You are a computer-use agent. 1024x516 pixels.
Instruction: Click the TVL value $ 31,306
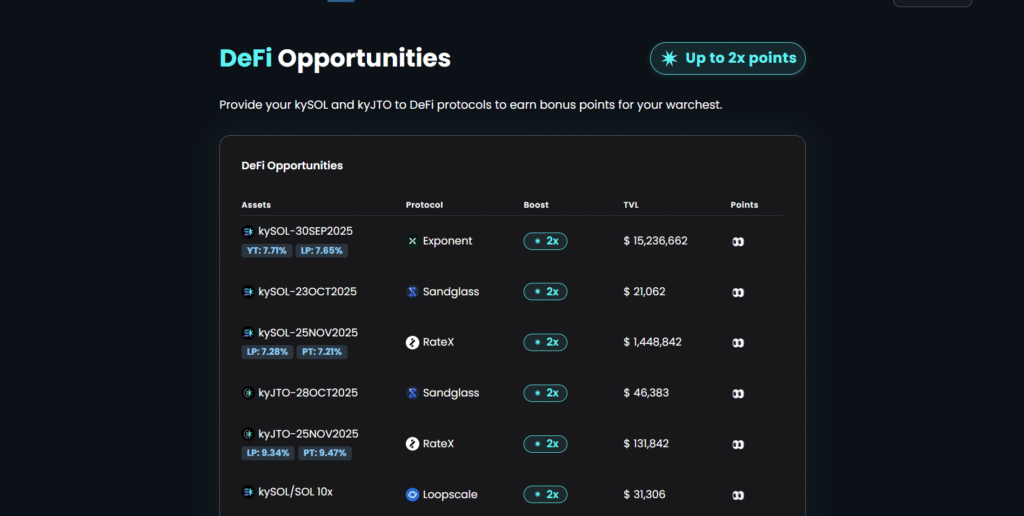pyautogui.click(x=644, y=495)
